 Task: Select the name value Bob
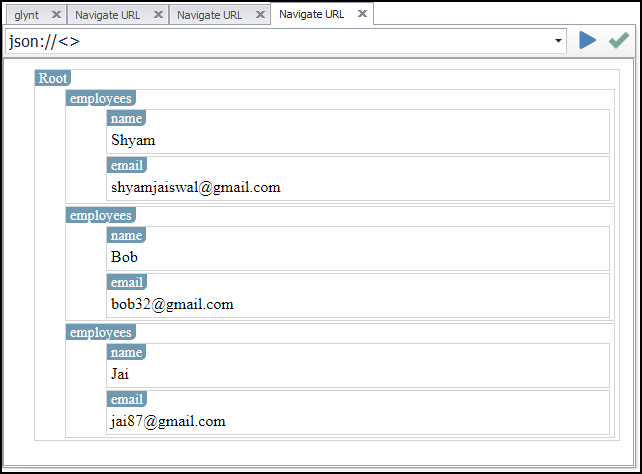[125, 257]
